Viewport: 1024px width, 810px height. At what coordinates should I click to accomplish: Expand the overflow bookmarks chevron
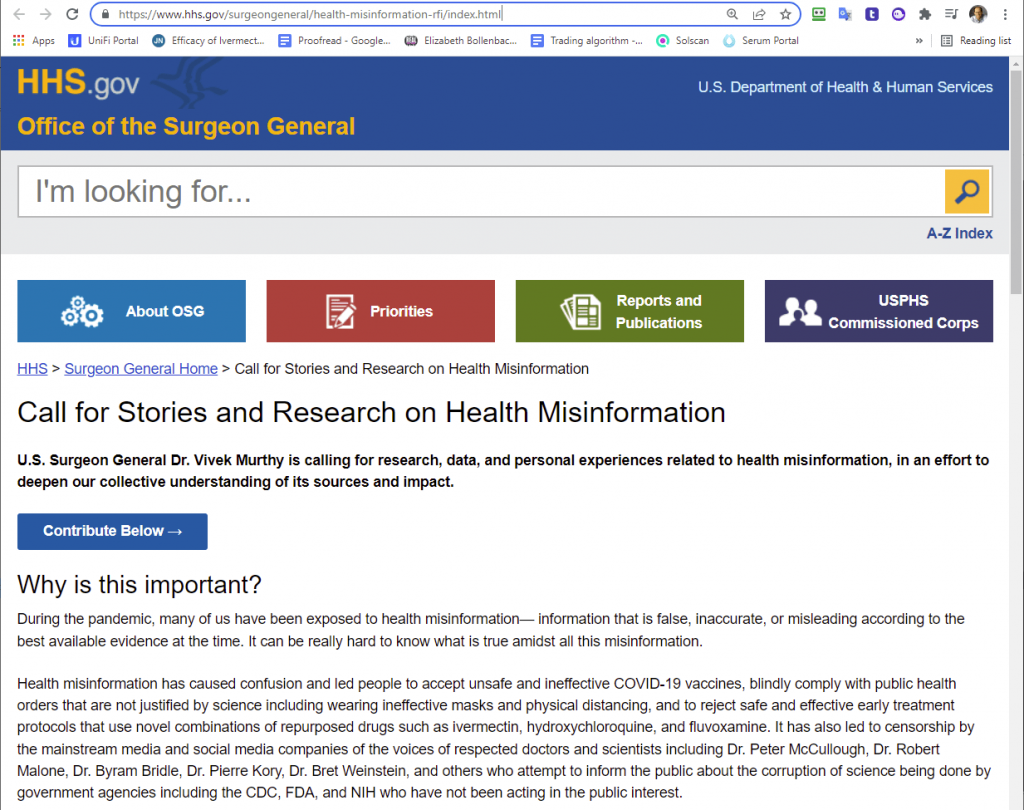coord(918,40)
